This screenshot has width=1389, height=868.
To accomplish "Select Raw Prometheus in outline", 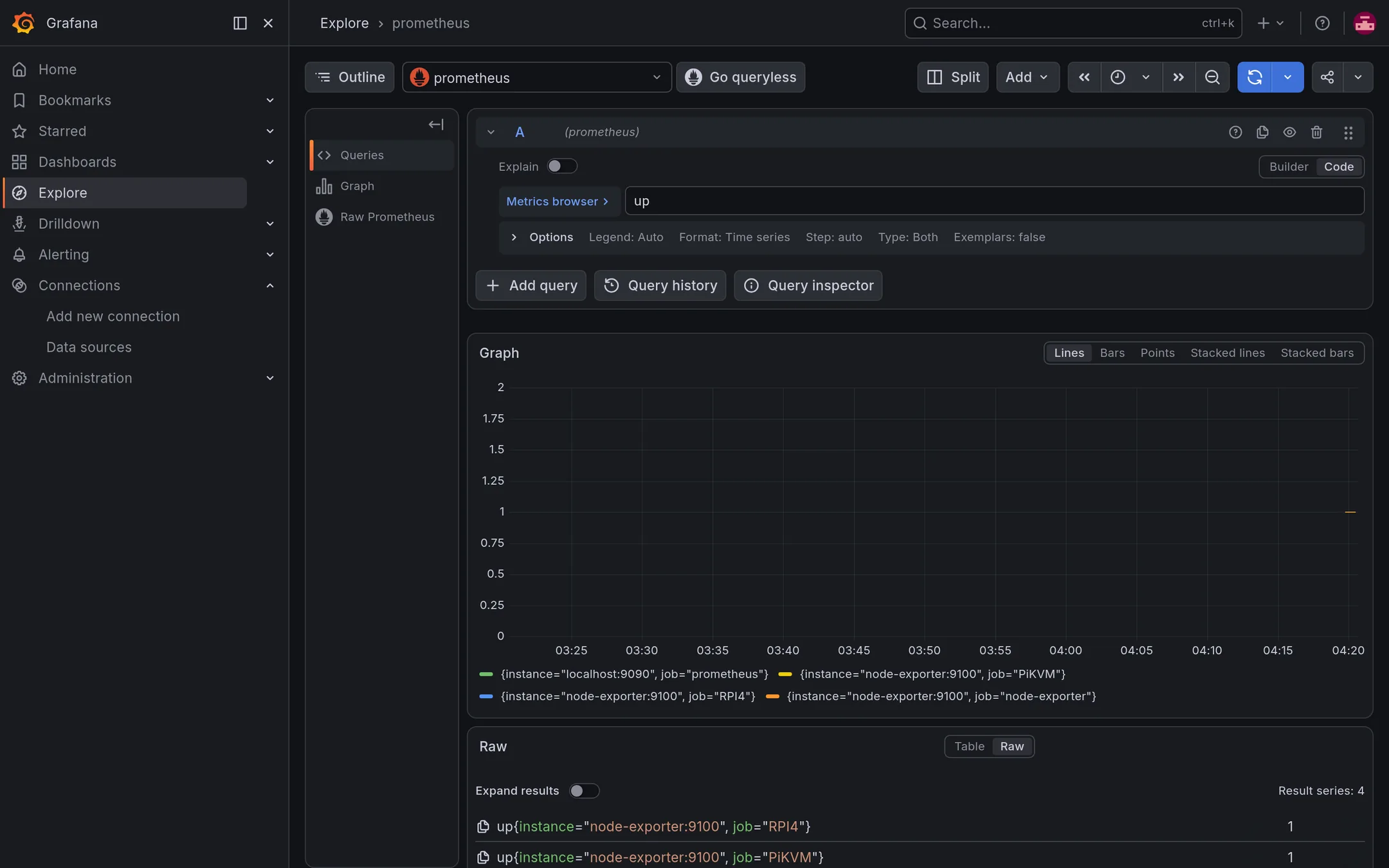I will [x=382, y=217].
